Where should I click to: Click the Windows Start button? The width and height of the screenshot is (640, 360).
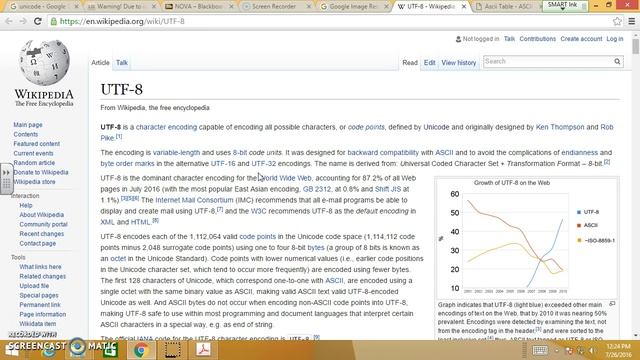(12, 350)
